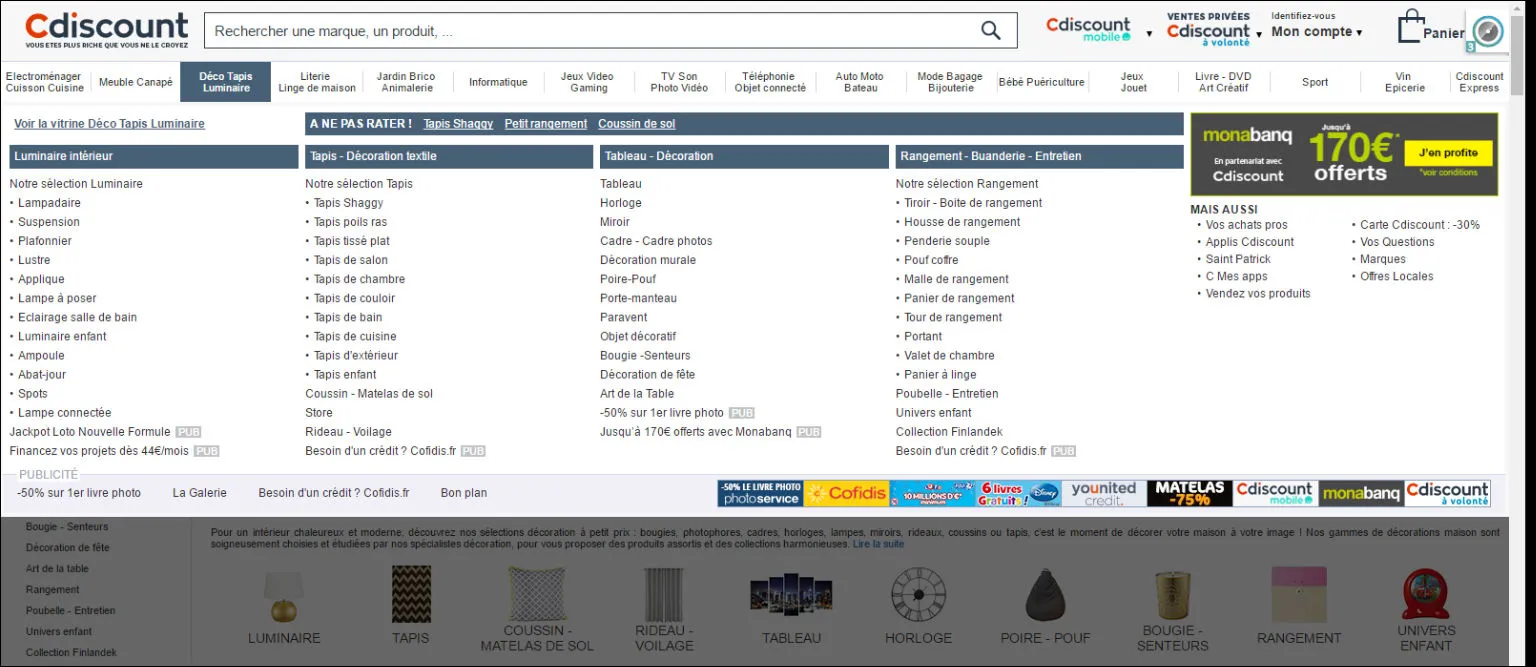1536x667 pixels.
Task: Open the Tableau category thumbnail
Action: 791,595
